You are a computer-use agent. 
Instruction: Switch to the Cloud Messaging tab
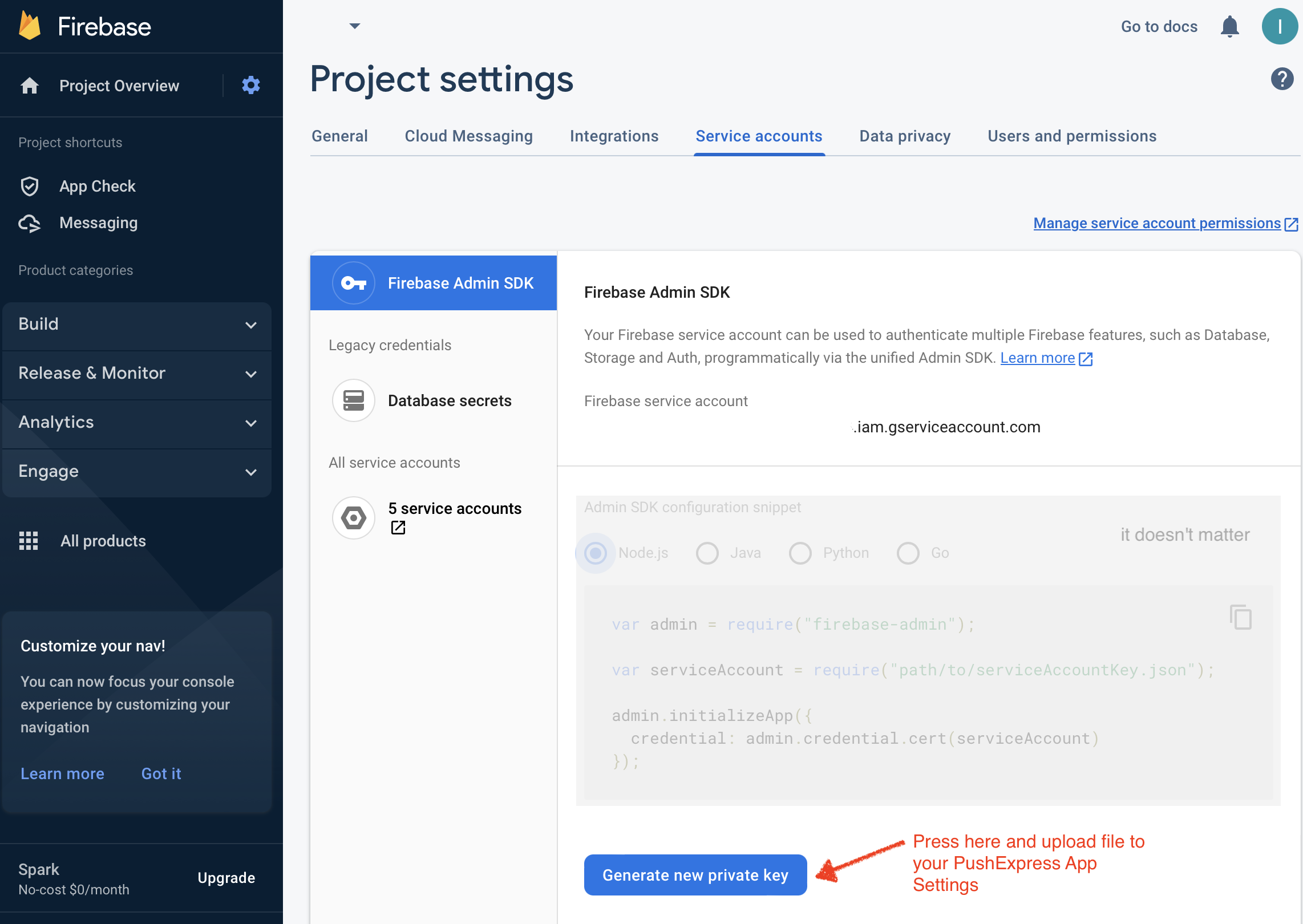point(468,136)
